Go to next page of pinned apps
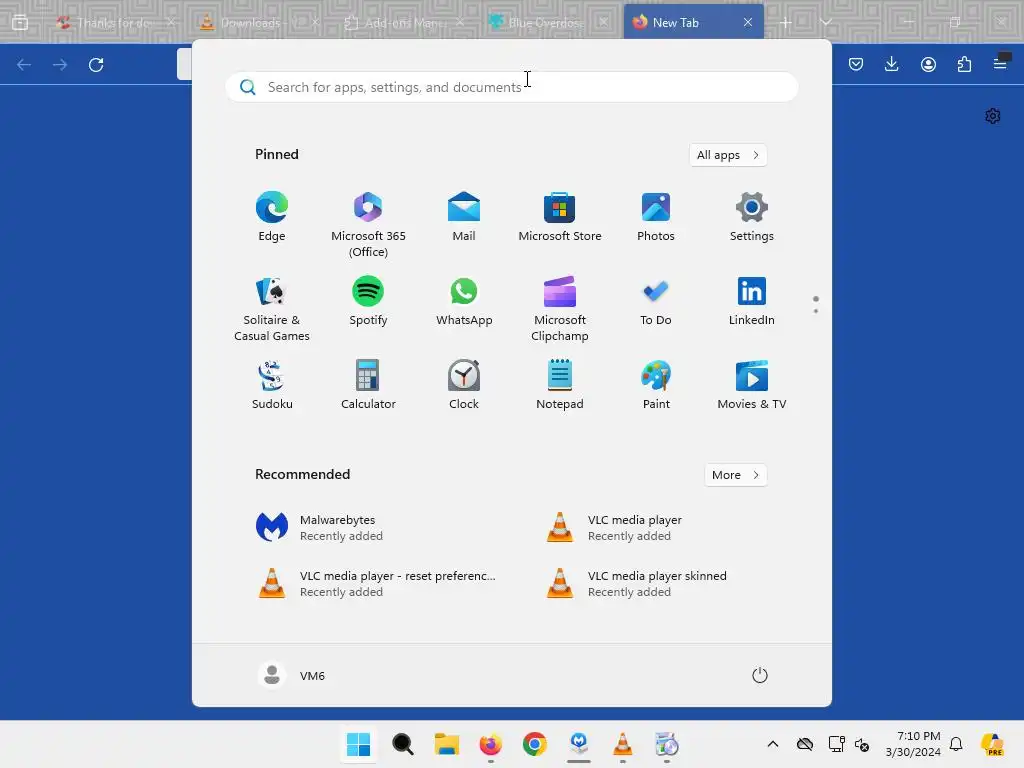1024x768 pixels. coord(816,311)
